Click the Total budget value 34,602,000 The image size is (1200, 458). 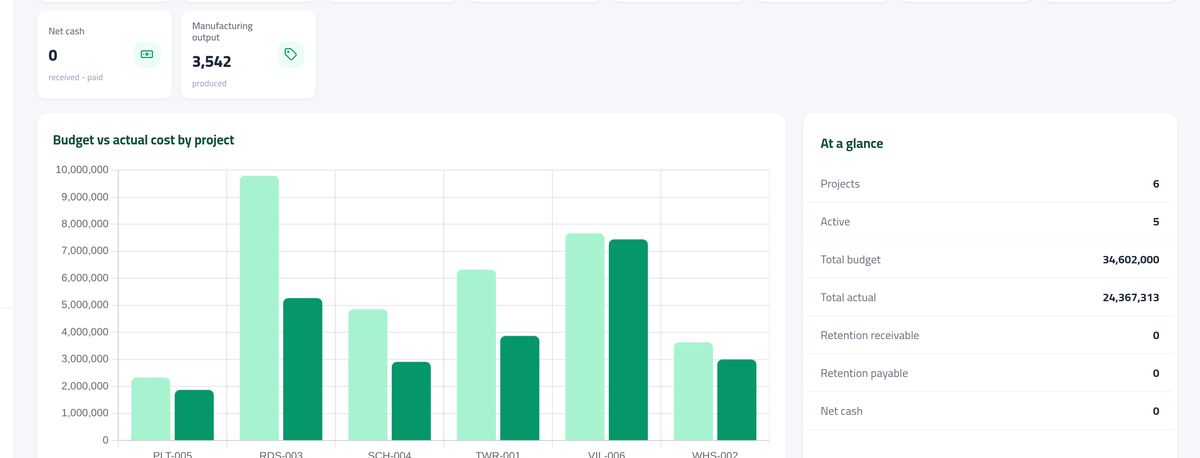click(x=1131, y=260)
